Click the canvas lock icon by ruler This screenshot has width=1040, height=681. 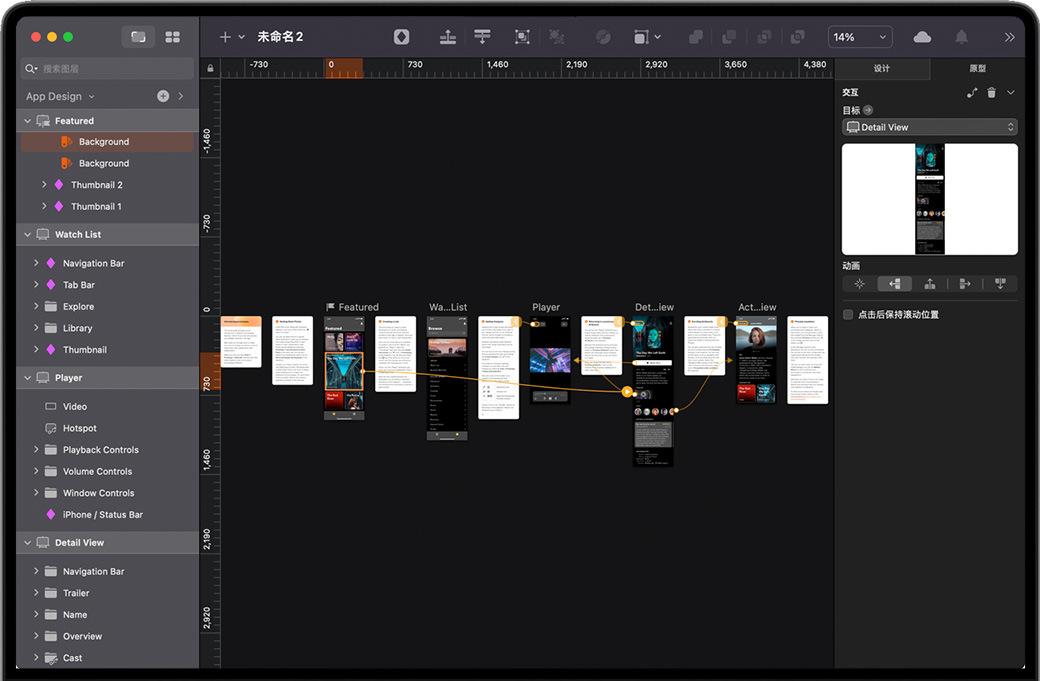coord(210,69)
